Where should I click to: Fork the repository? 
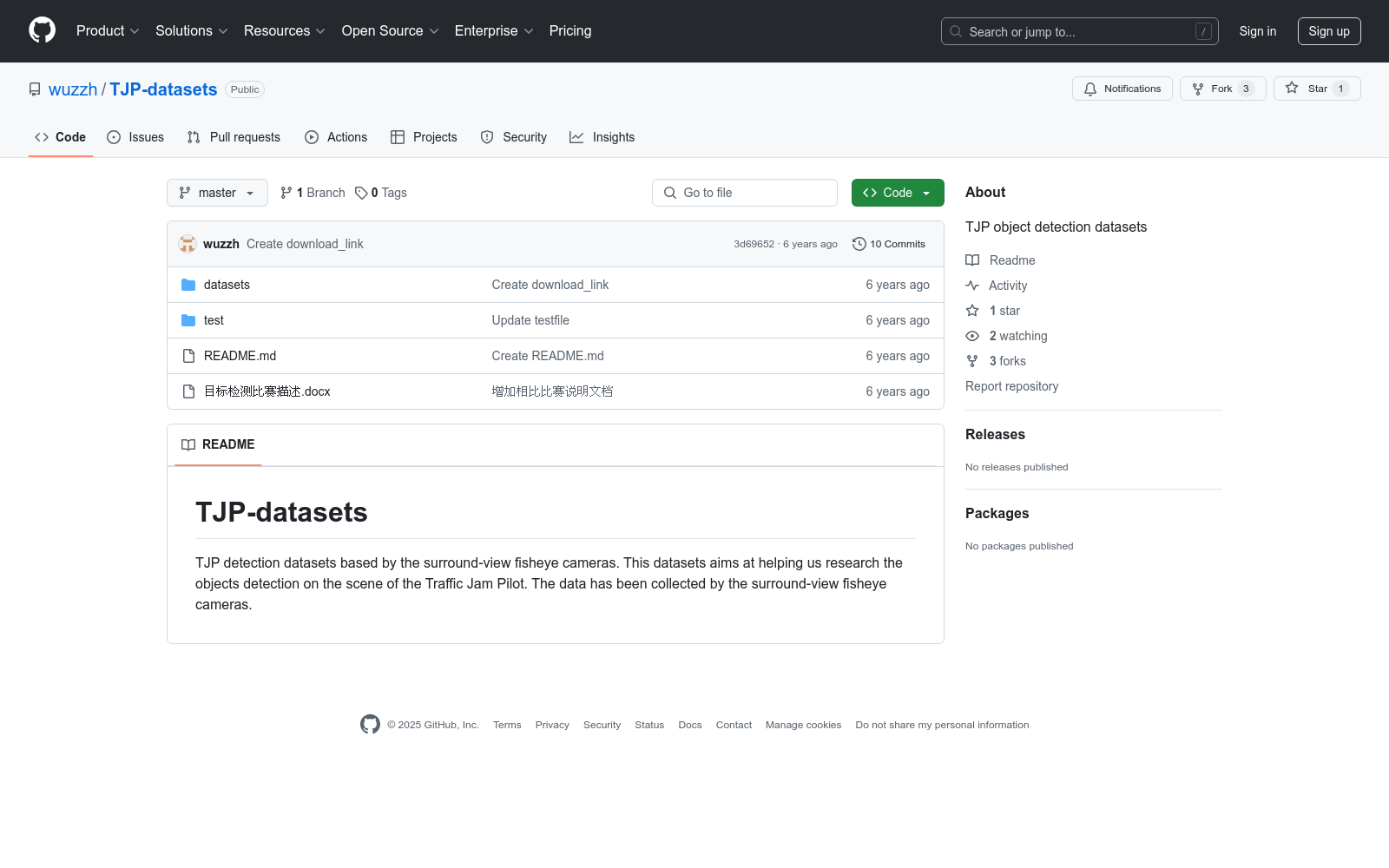click(x=1223, y=89)
